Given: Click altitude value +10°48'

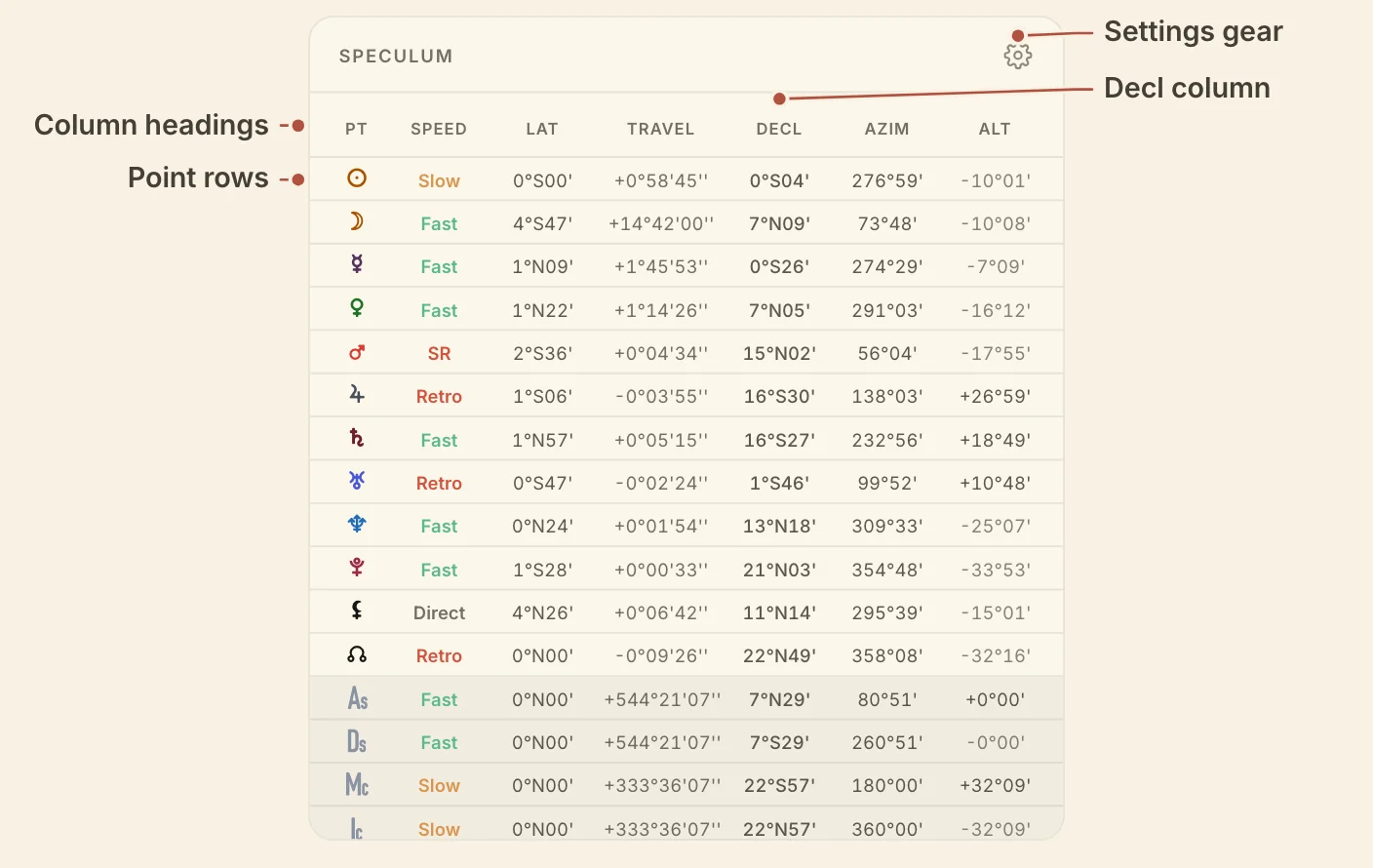Looking at the screenshot, I should click(x=995, y=484).
